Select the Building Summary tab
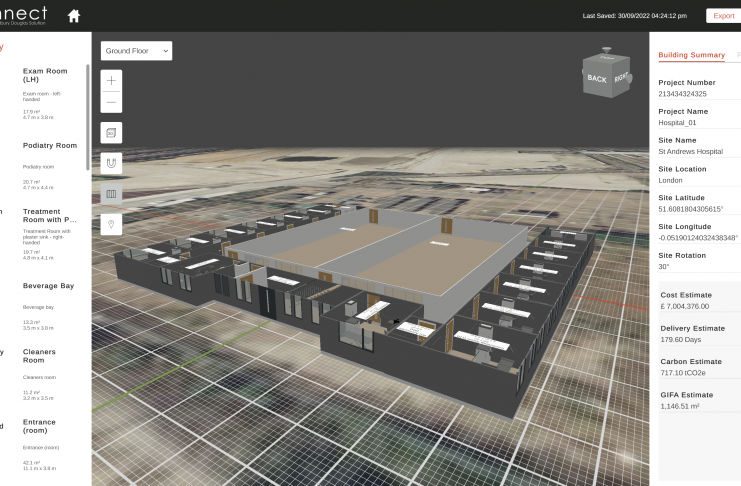The width and height of the screenshot is (741, 486). point(691,55)
